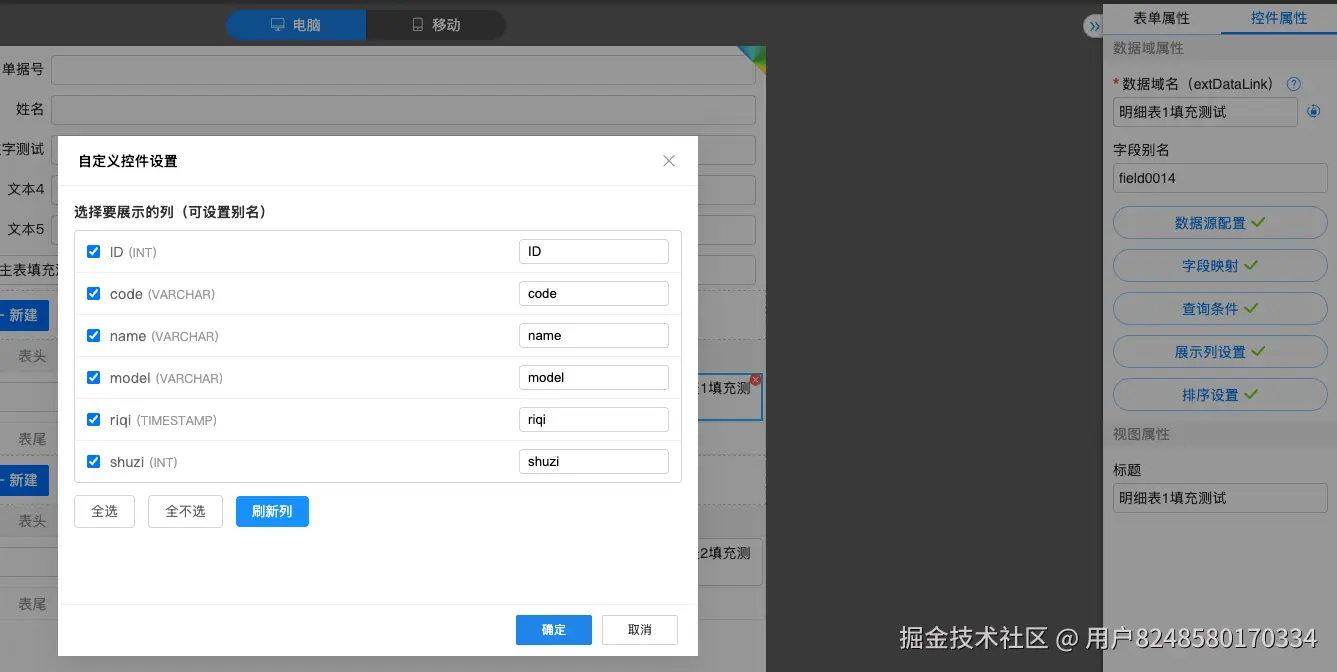Click the top 新建 button behind dialog

click(24, 315)
